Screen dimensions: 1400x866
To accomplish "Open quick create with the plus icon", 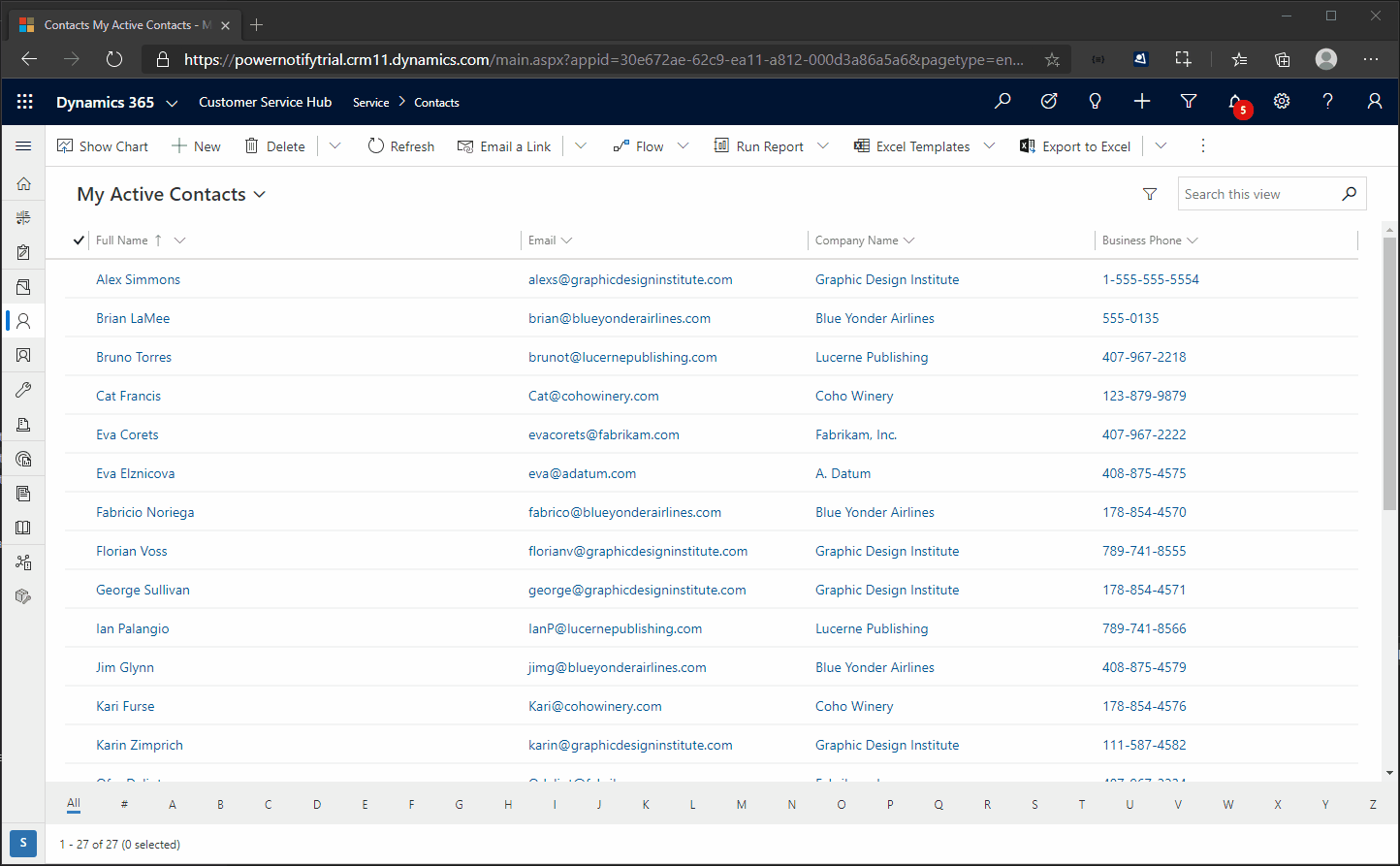I will [x=1141, y=101].
